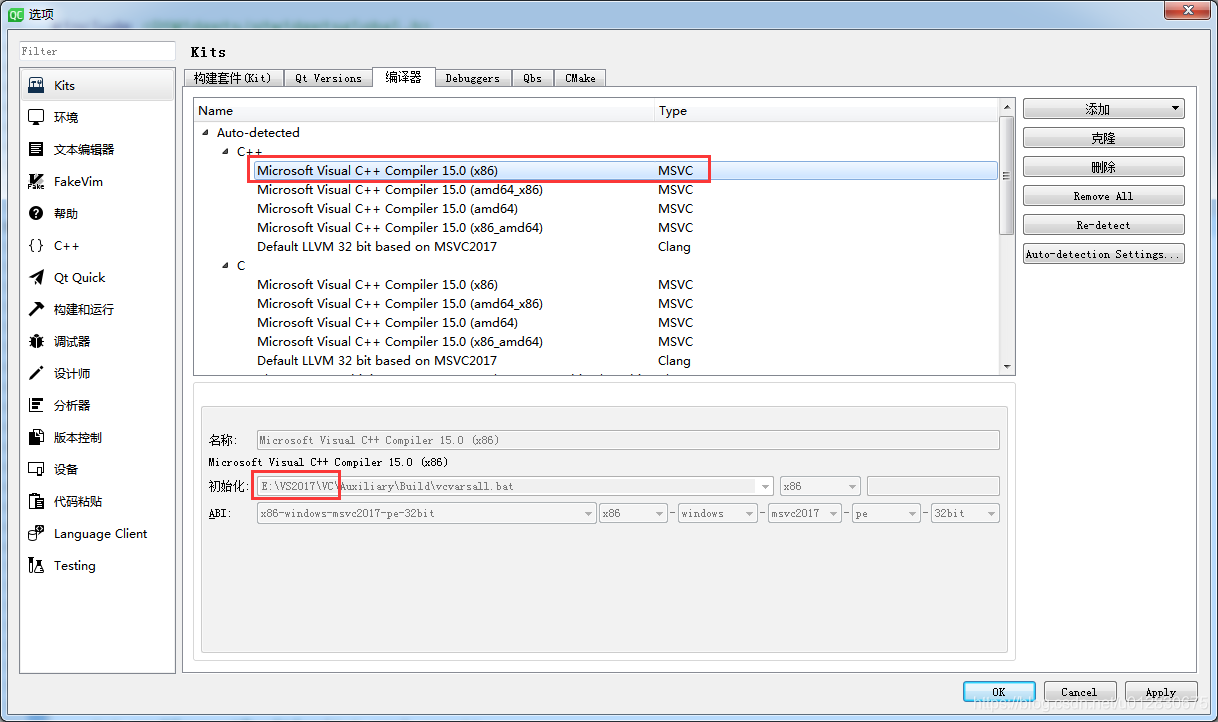
Task: Select the C++ braces category icon
Action: (x=36, y=245)
